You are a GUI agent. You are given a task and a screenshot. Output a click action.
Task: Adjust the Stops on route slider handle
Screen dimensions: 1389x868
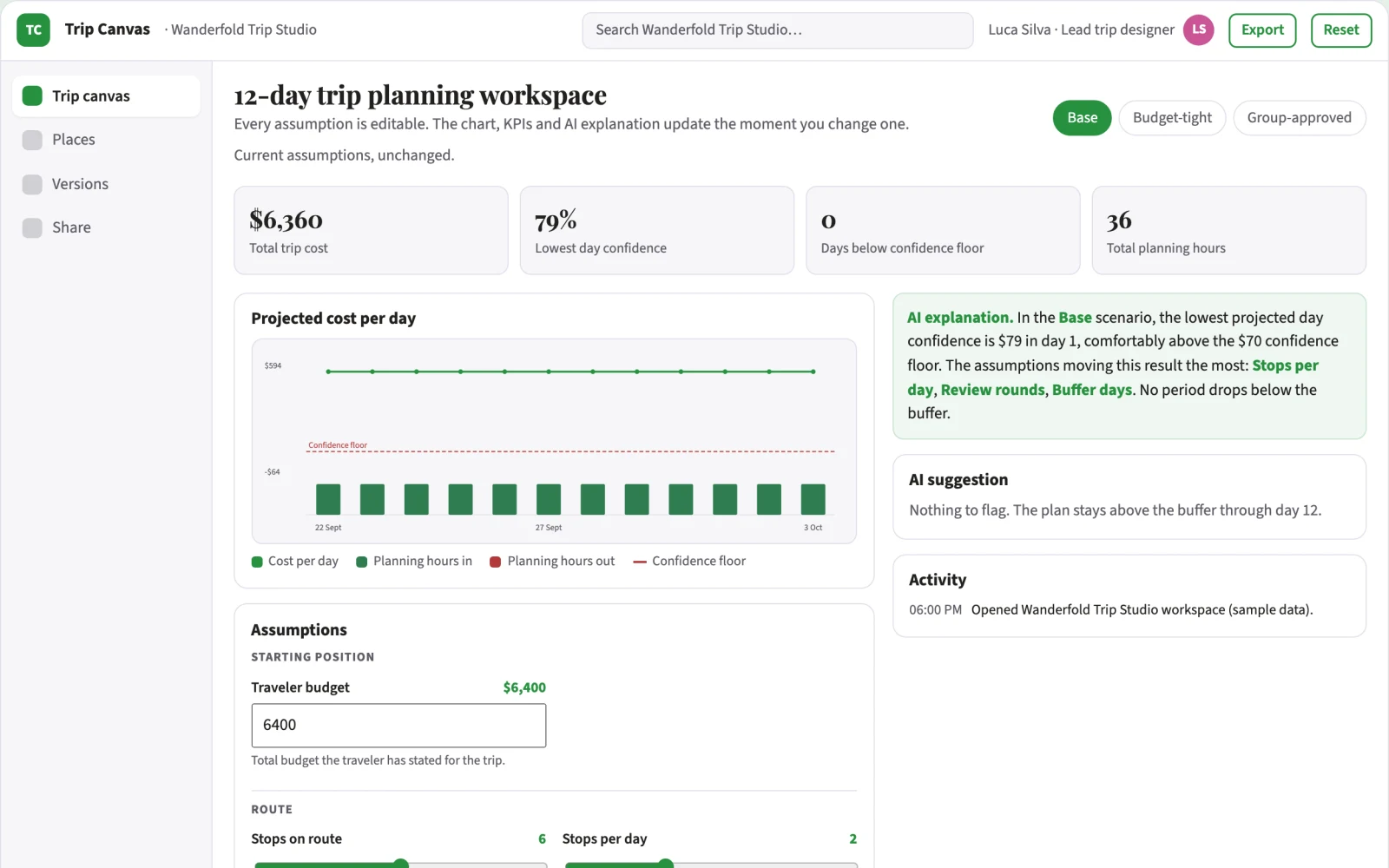pos(401,865)
